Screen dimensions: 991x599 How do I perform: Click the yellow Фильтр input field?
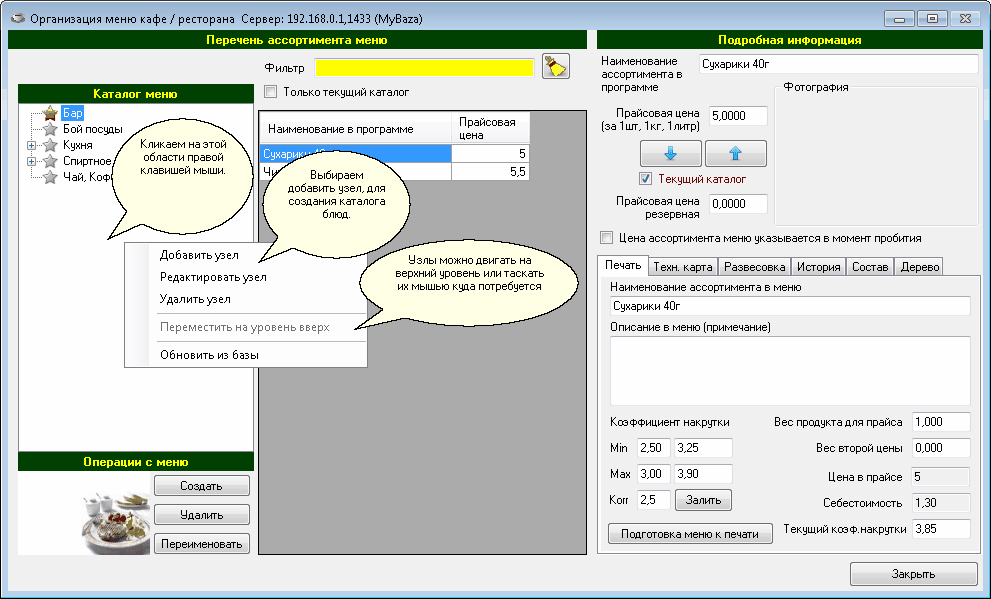pyautogui.click(x=424, y=67)
